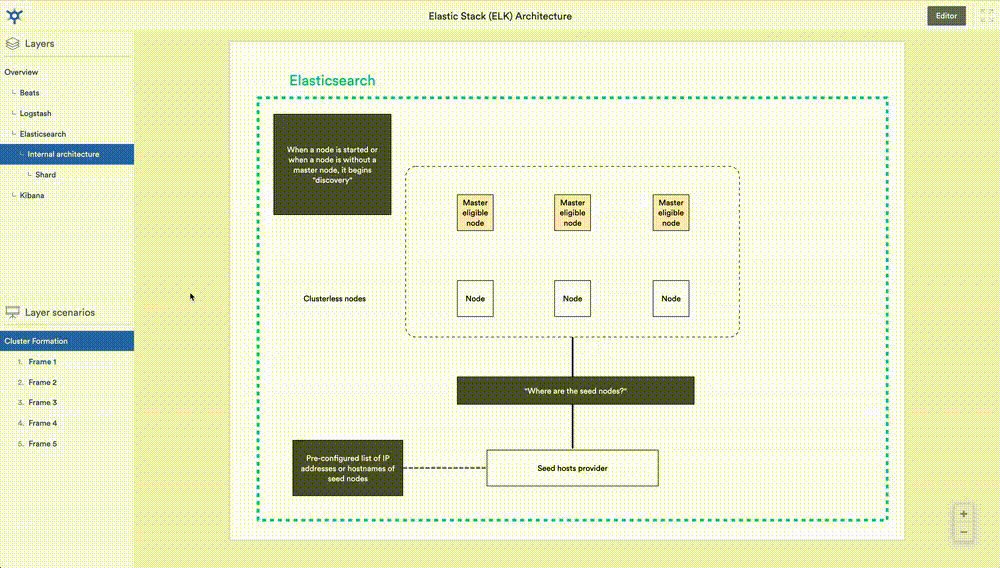Click the "Where are the seed nodes?" box
The width and height of the screenshot is (1000, 568).
[575, 391]
